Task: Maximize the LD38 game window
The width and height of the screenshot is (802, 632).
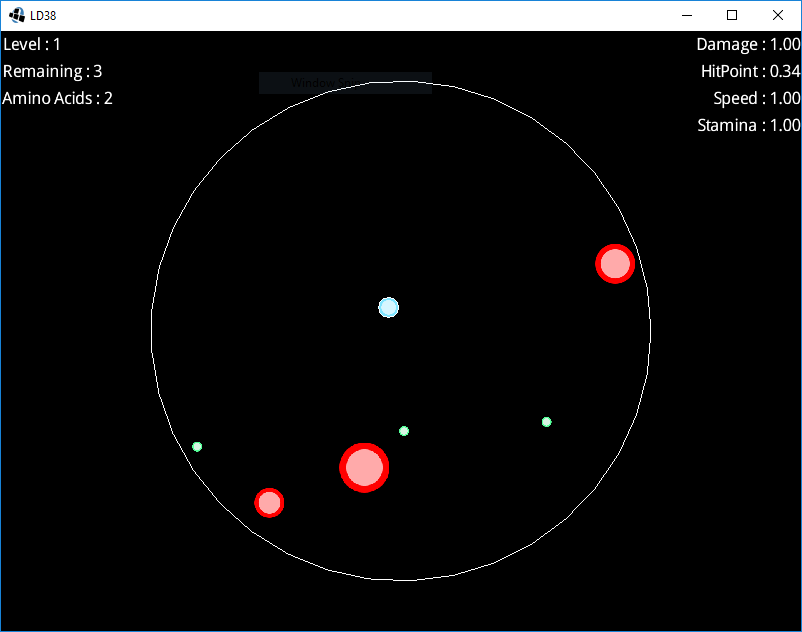Action: click(x=732, y=15)
